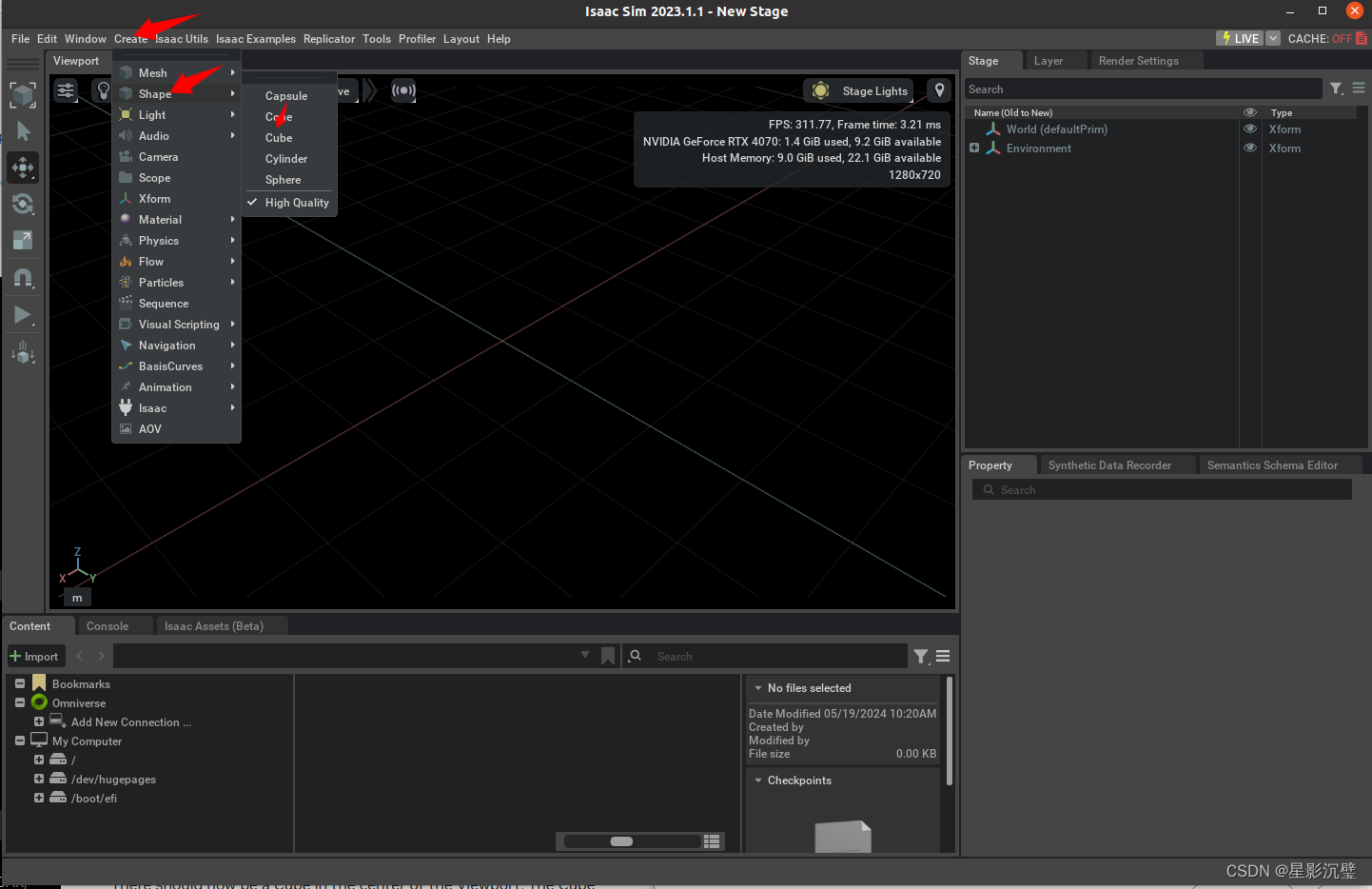
Task: Open the content browser filter icon
Action: tap(921, 656)
